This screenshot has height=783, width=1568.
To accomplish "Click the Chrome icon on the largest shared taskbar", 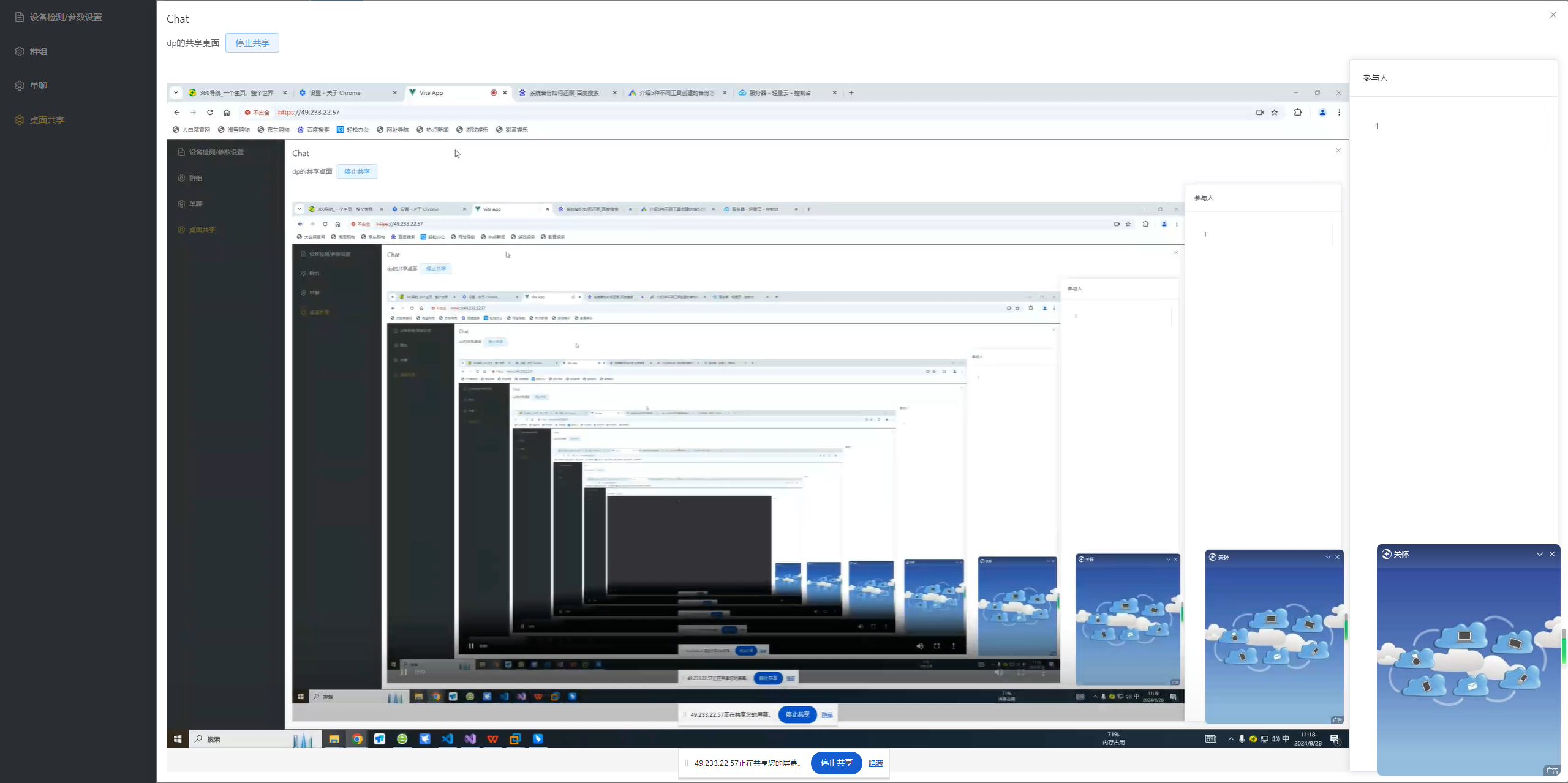I will point(357,739).
